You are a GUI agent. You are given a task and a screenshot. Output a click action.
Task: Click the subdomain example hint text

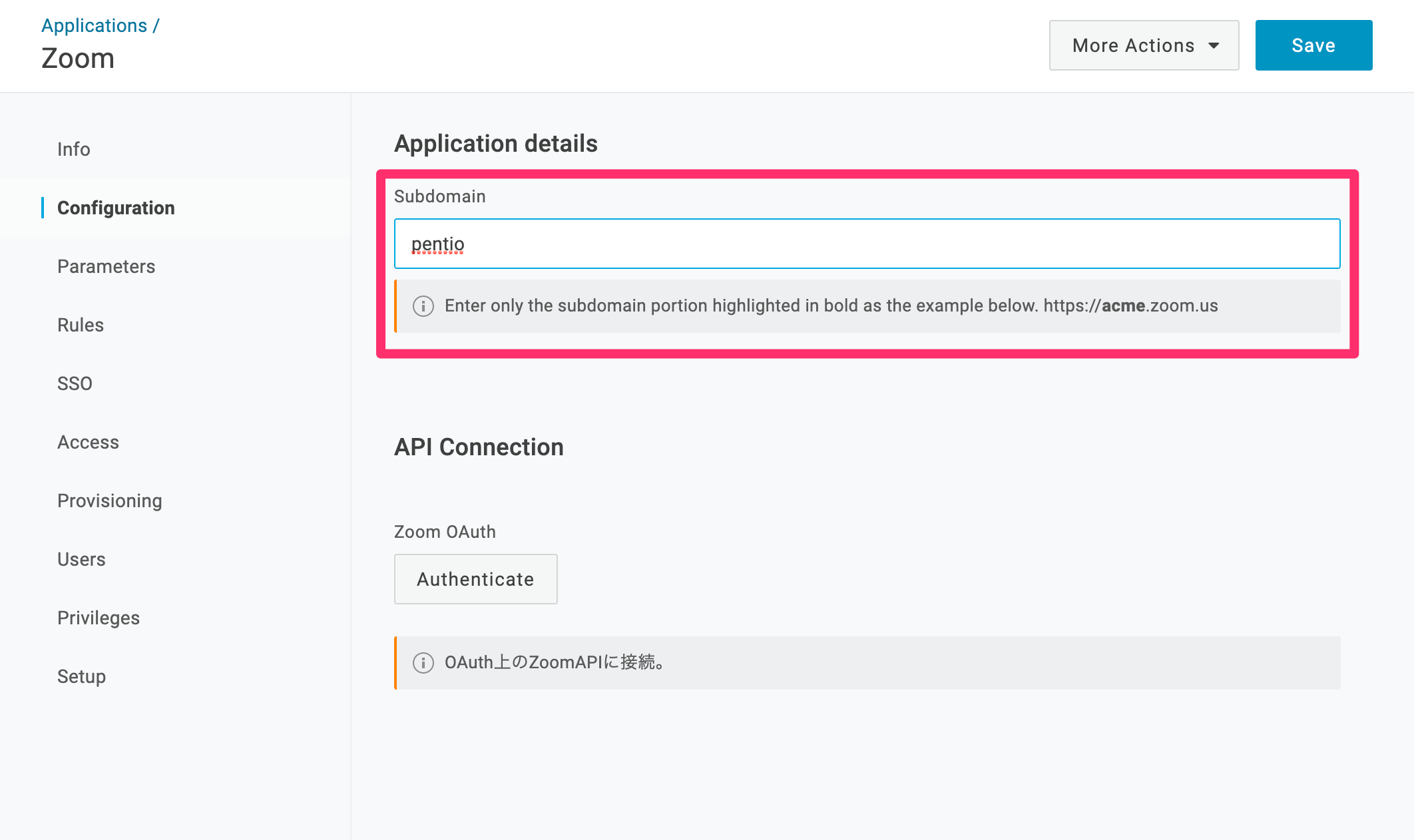[x=831, y=306]
